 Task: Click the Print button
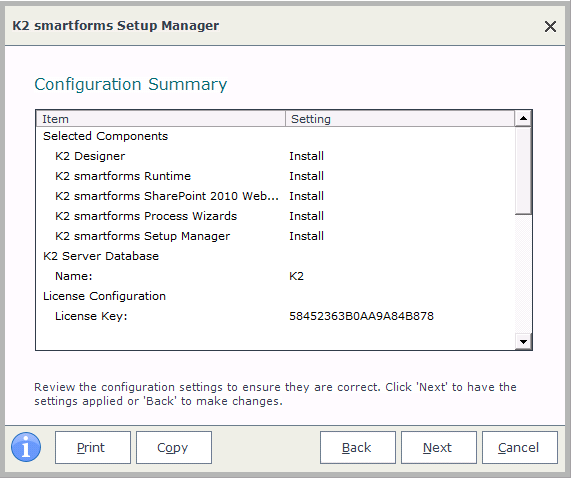click(93, 447)
